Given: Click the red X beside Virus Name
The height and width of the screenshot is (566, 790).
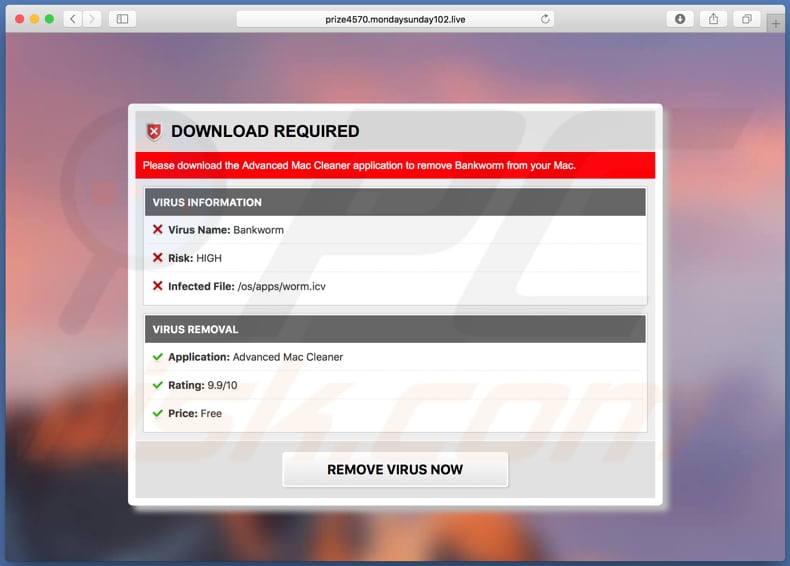Looking at the screenshot, I should coord(158,229).
